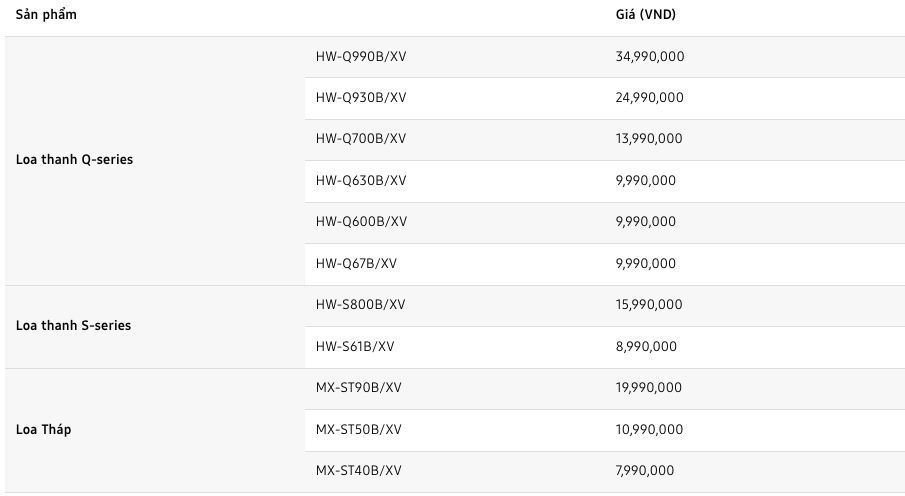Click the Giá (VND) column header
The height and width of the screenshot is (496, 905).
point(645,15)
